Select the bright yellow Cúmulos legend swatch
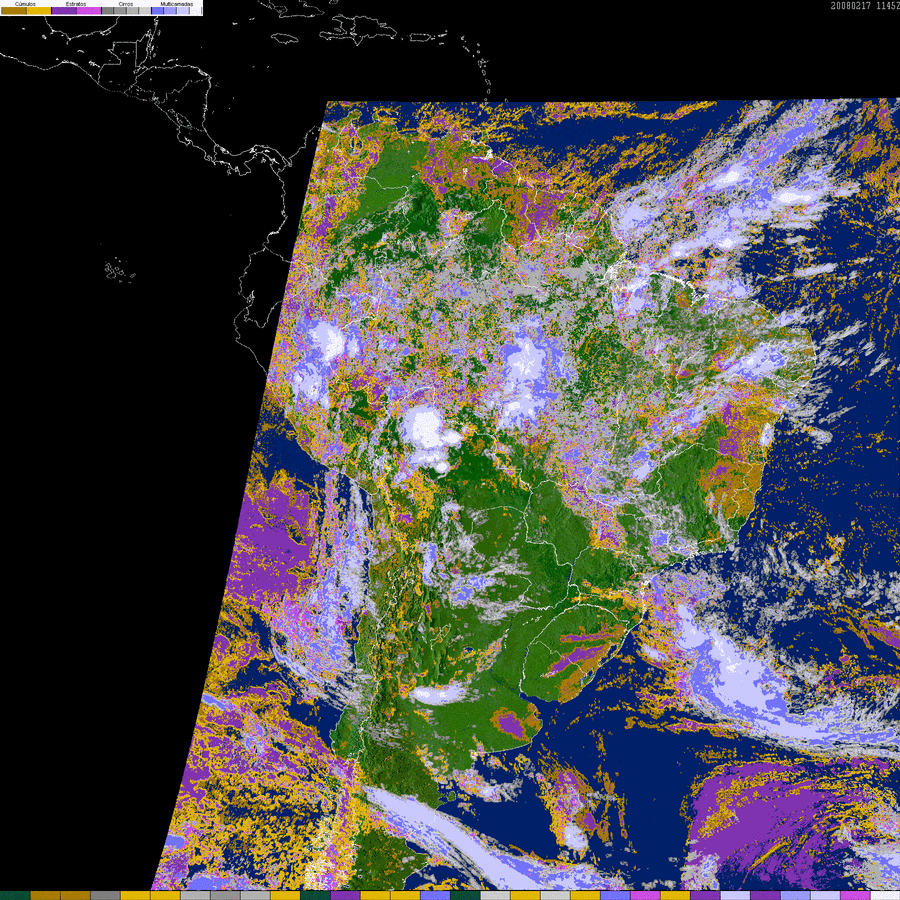The height and width of the screenshot is (900, 900). 39,10
